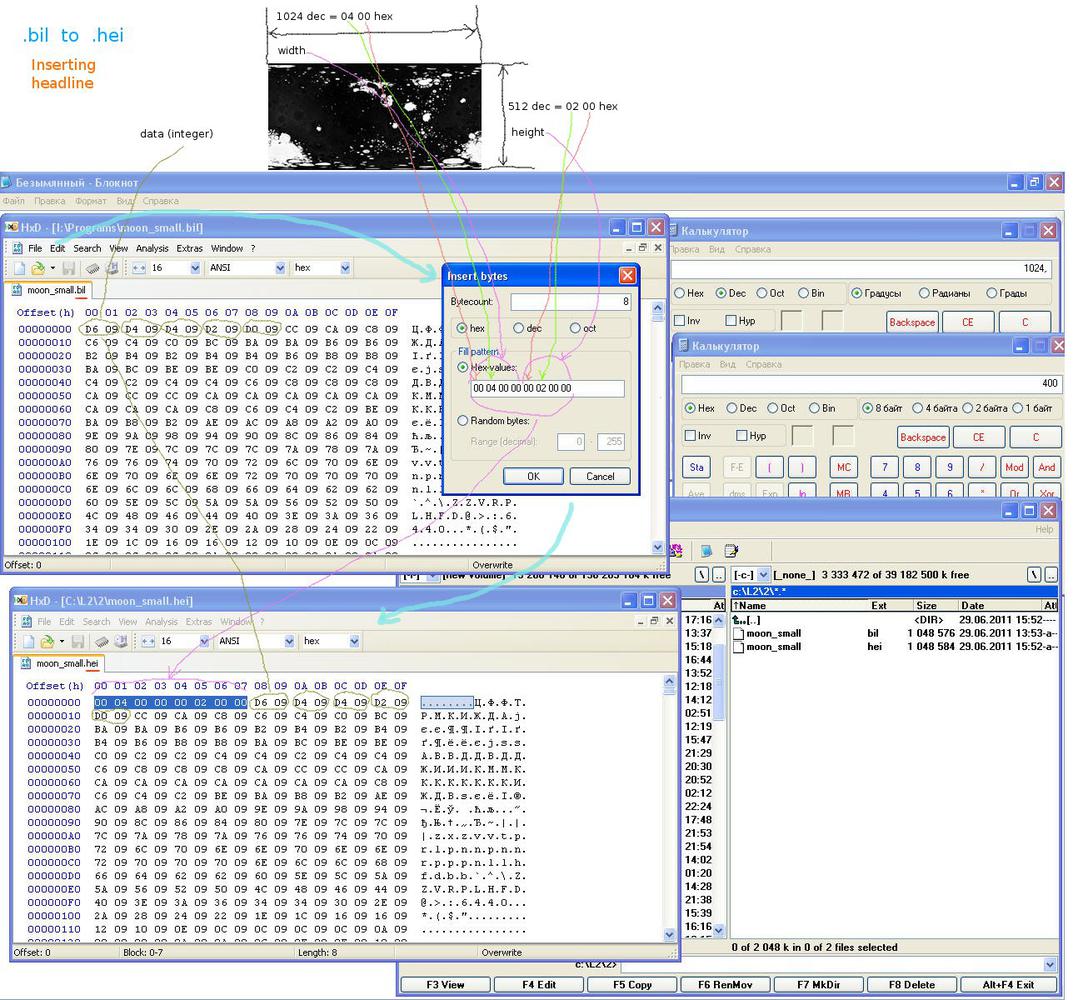Click New file icon in moon_small.hei HxD toolbar
This screenshot has height=1000, width=1083.
point(28,642)
